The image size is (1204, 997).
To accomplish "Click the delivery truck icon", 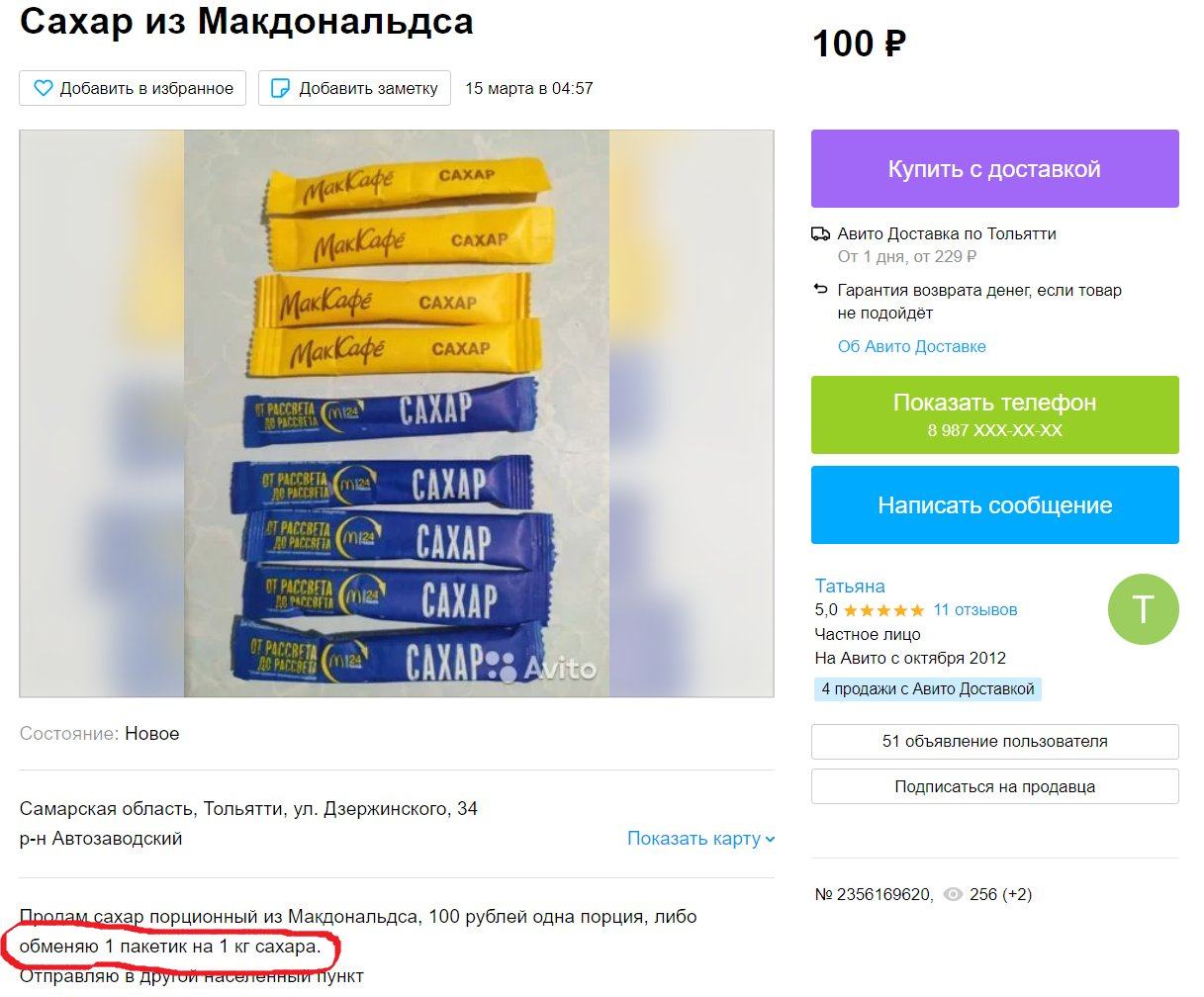I will [820, 234].
